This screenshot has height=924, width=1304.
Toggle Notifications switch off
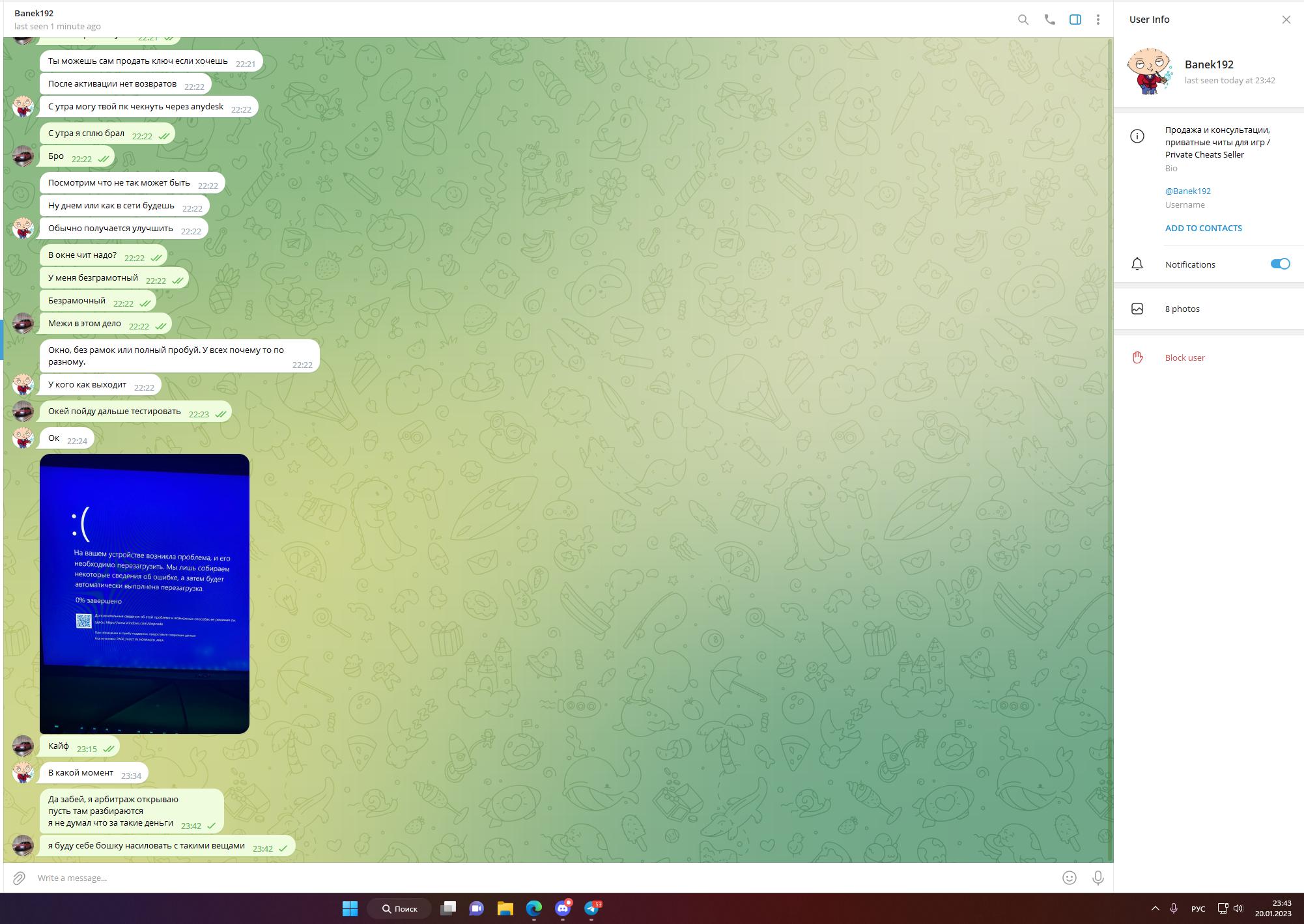(x=1279, y=264)
